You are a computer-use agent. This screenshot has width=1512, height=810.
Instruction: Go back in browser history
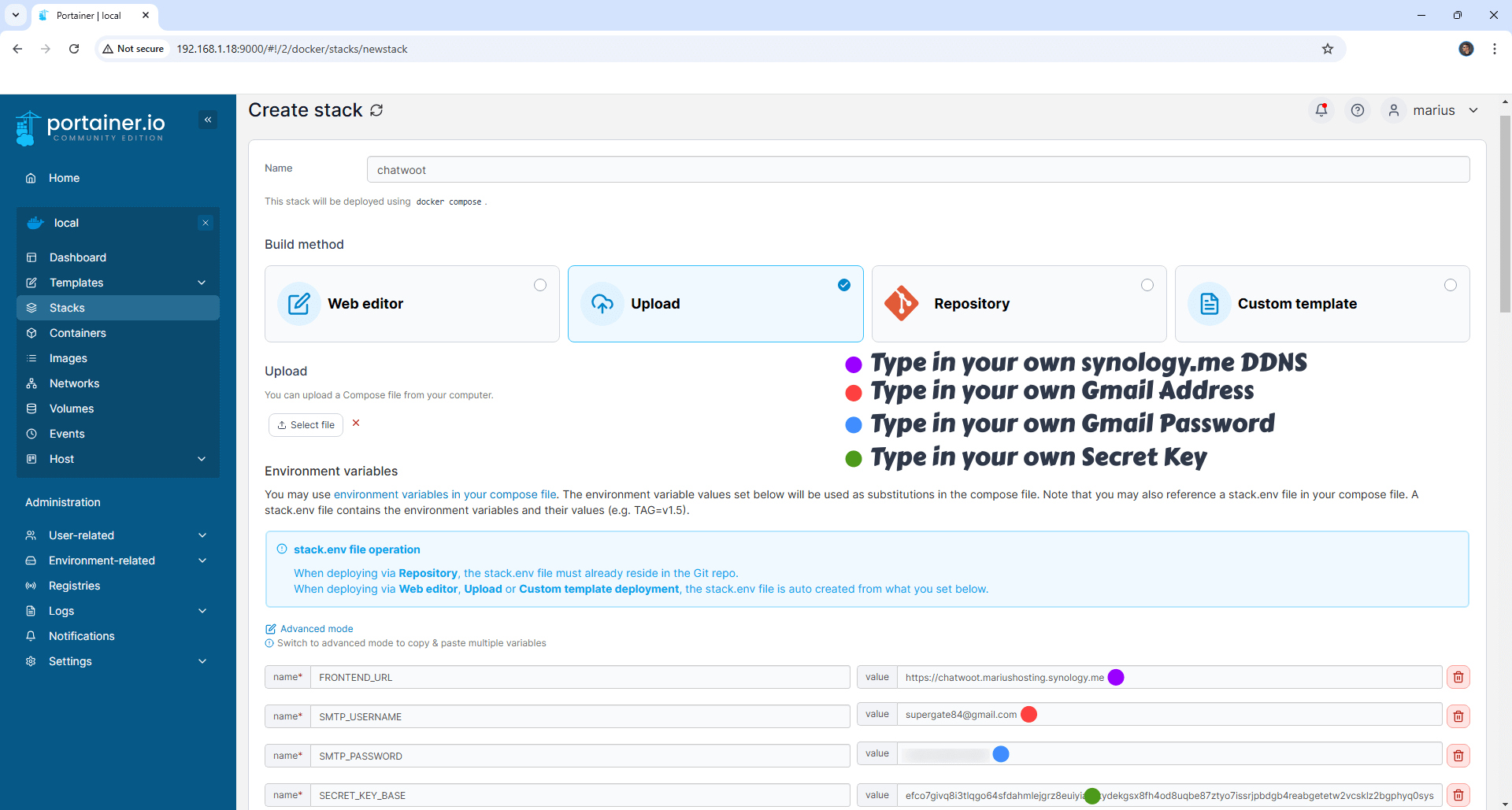(x=17, y=49)
